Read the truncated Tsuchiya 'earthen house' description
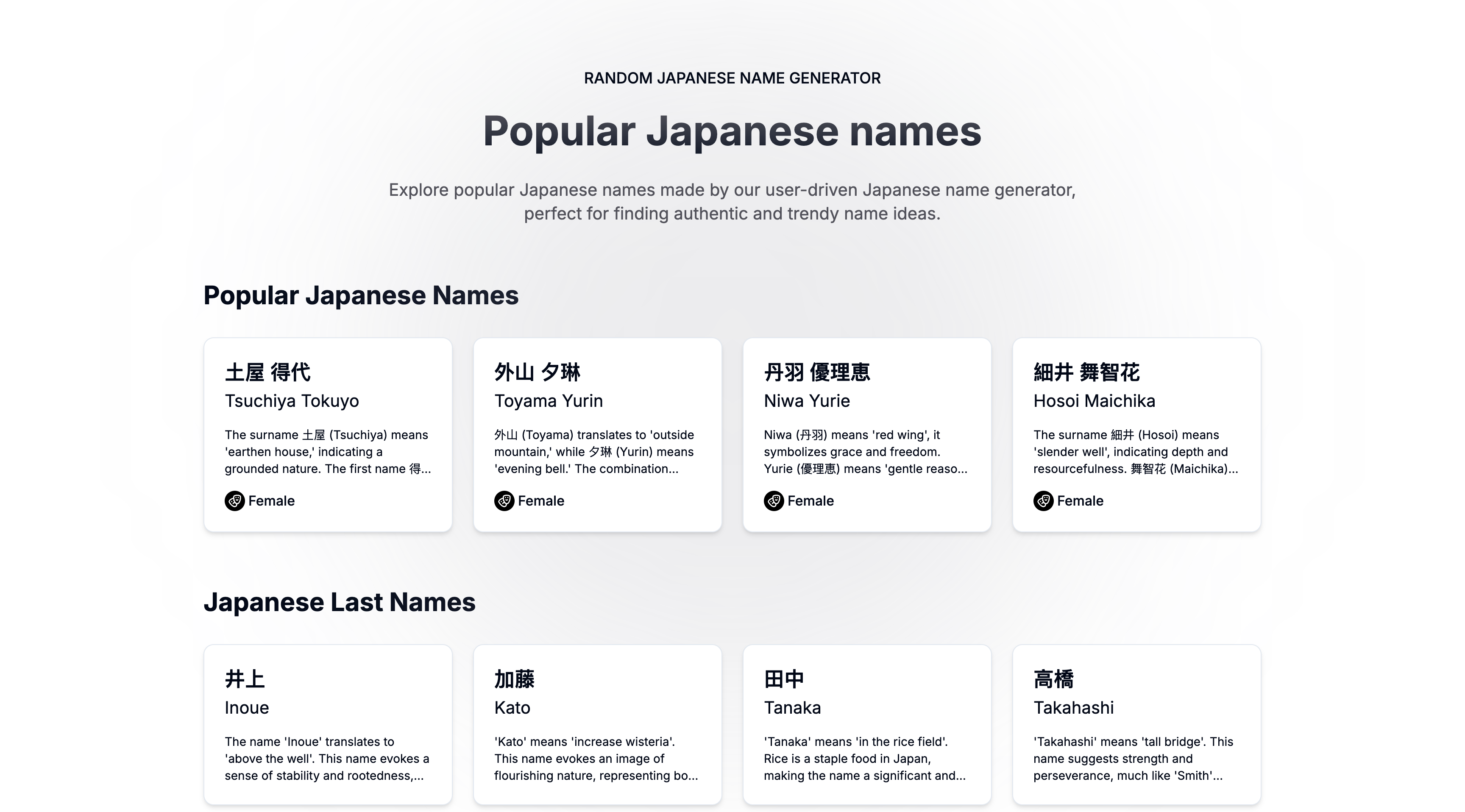 point(327,452)
